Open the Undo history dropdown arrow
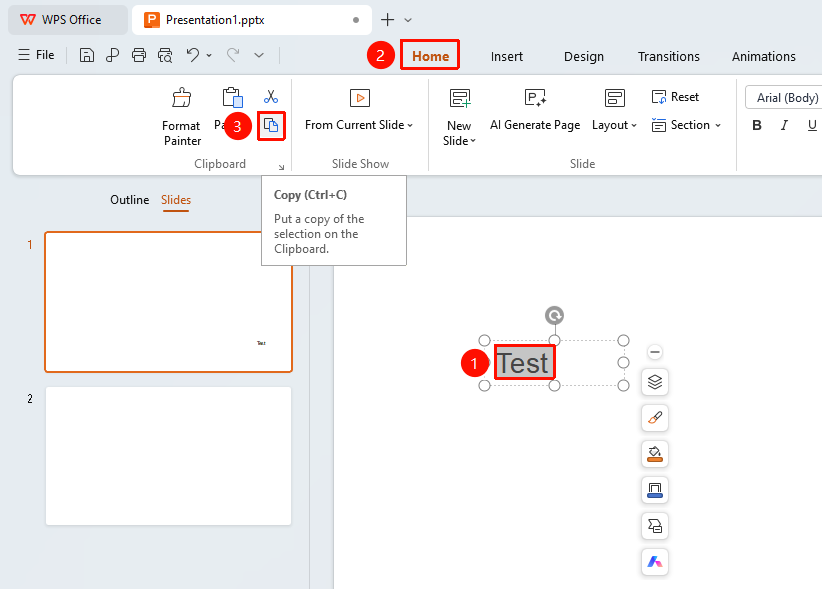The width and height of the screenshot is (822, 589). click(209, 55)
